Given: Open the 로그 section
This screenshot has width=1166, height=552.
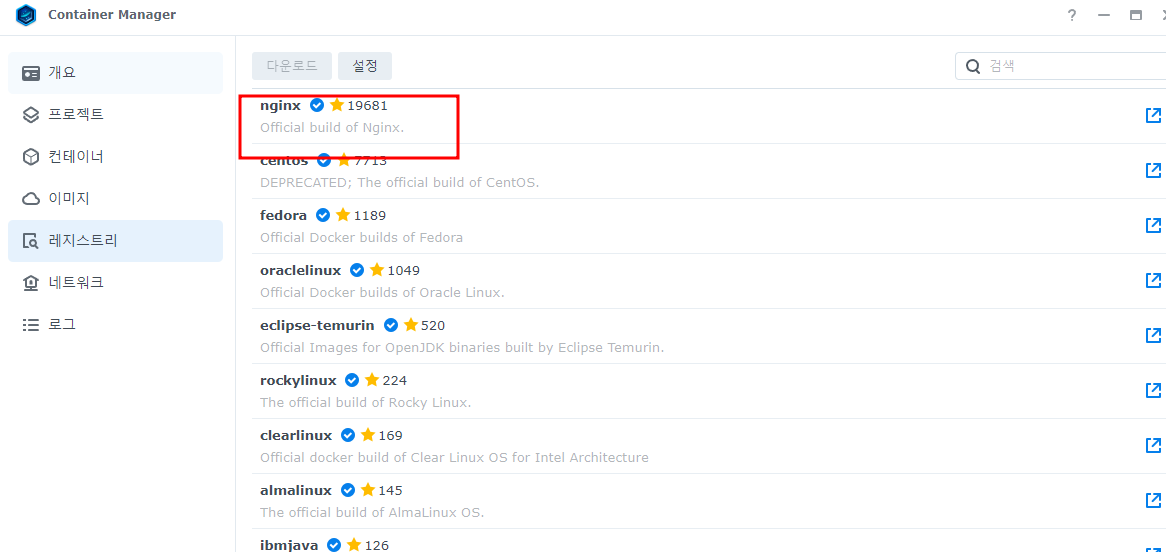Looking at the screenshot, I should pos(115,325).
